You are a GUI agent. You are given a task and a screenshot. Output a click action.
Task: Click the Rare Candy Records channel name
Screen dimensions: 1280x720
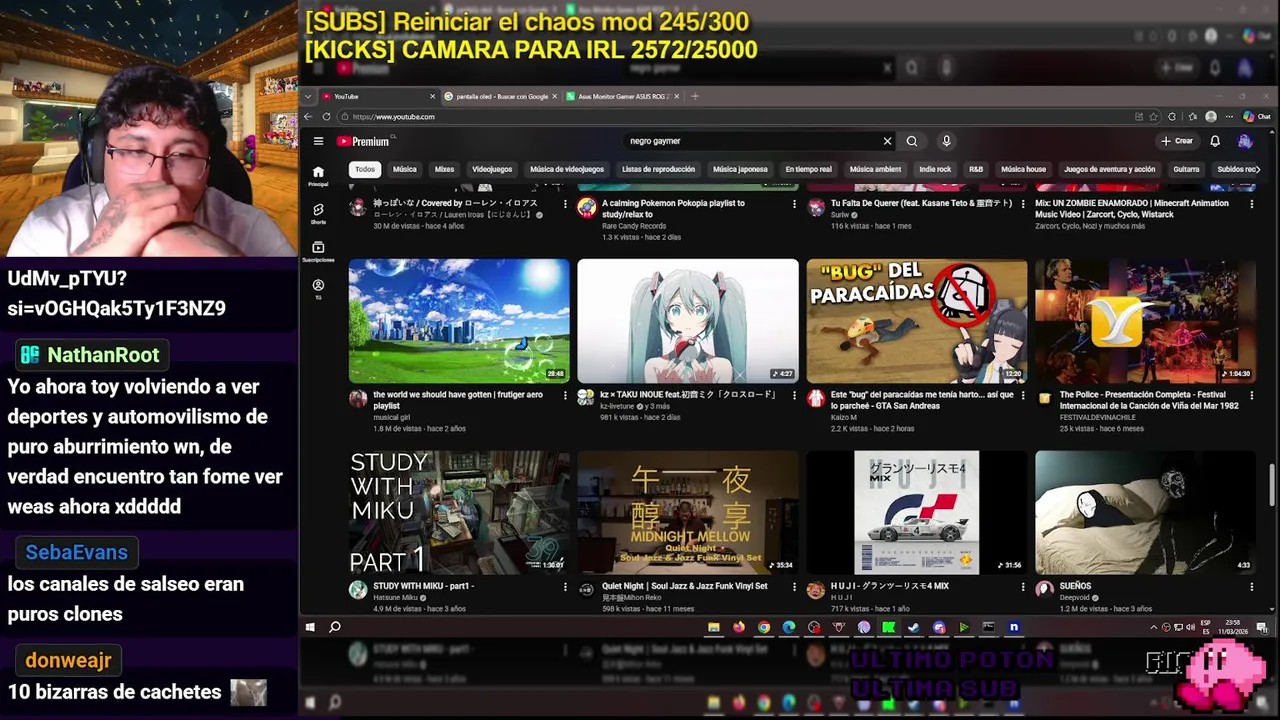tap(634, 226)
